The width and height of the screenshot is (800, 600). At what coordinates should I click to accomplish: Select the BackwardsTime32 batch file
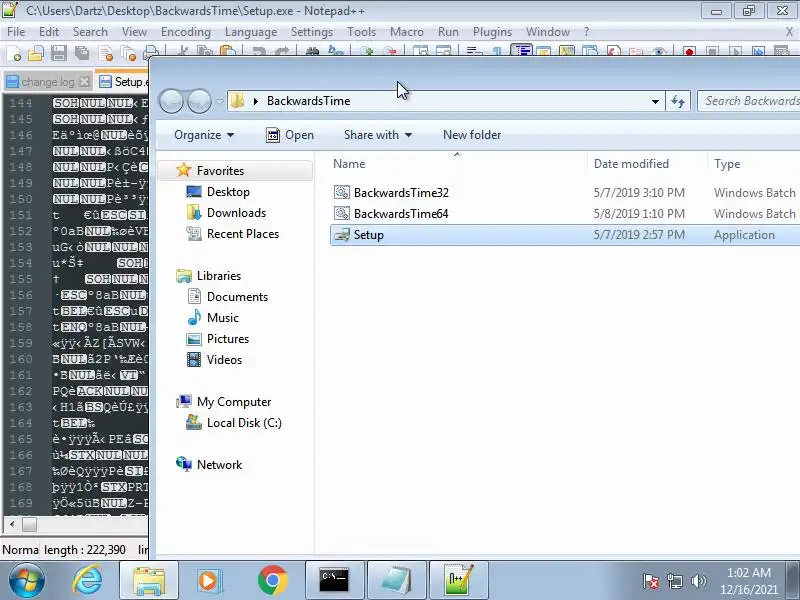(x=401, y=193)
